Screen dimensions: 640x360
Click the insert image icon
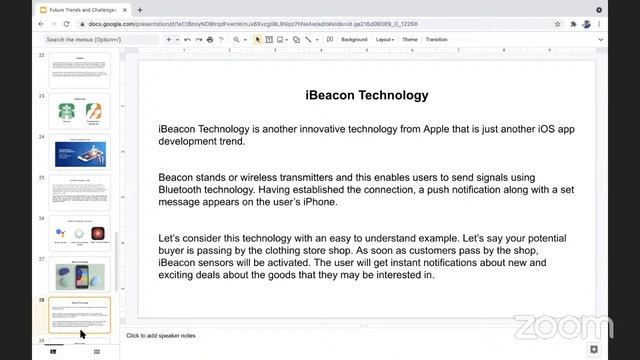[280, 40]
